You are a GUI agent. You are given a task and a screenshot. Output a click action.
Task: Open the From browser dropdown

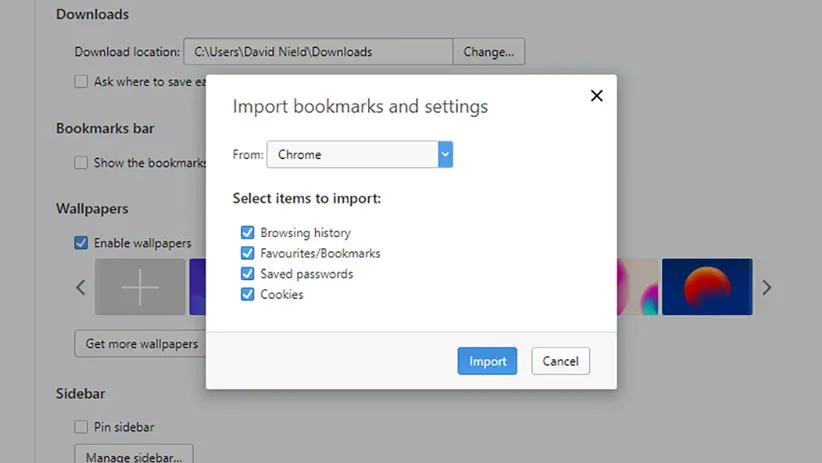coord(360,155)
